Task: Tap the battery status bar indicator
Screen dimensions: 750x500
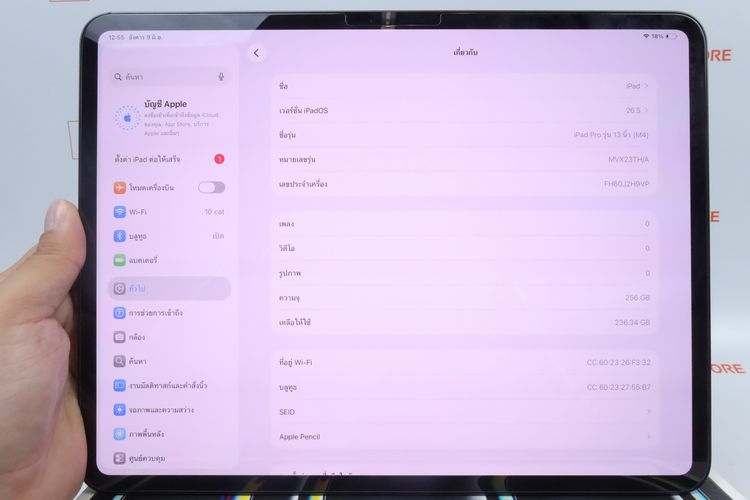Action: tap(672, 36)
